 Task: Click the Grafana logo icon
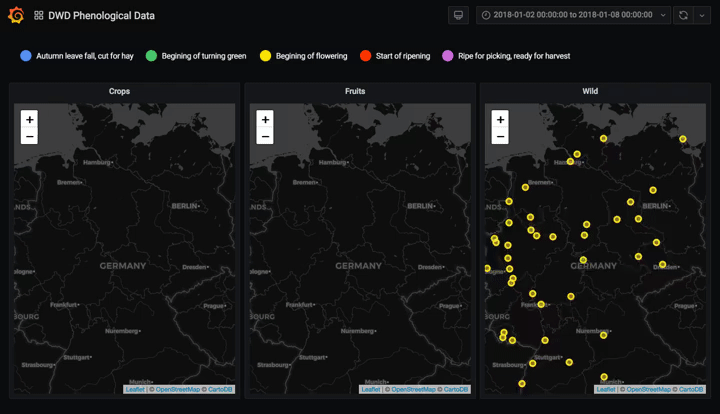coord(16,16)
